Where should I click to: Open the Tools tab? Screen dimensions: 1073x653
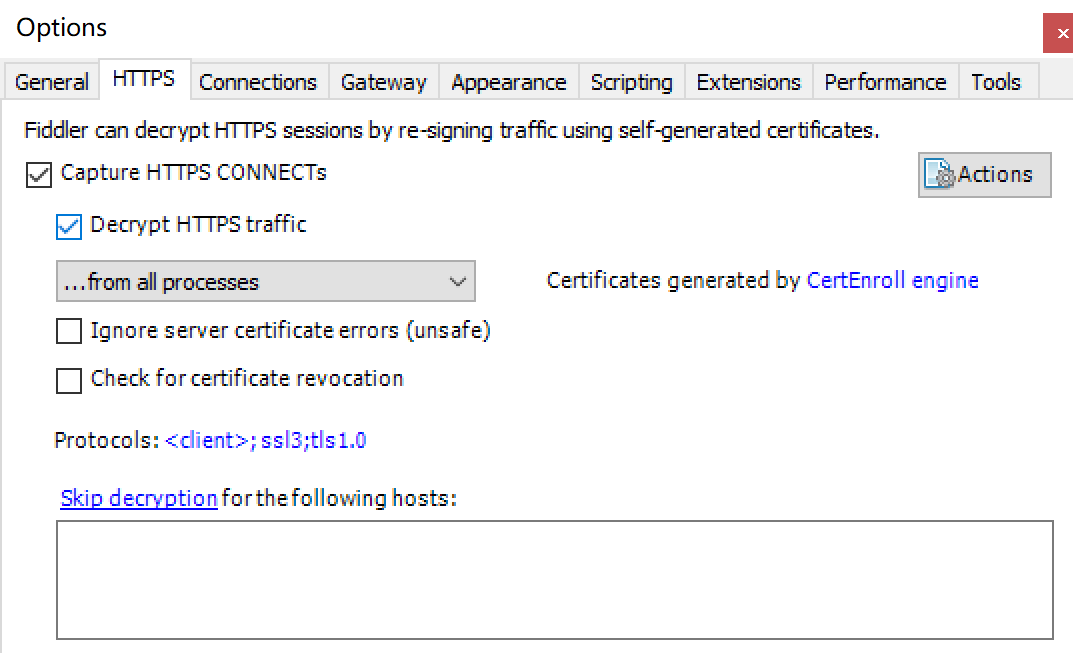(996, 82)
